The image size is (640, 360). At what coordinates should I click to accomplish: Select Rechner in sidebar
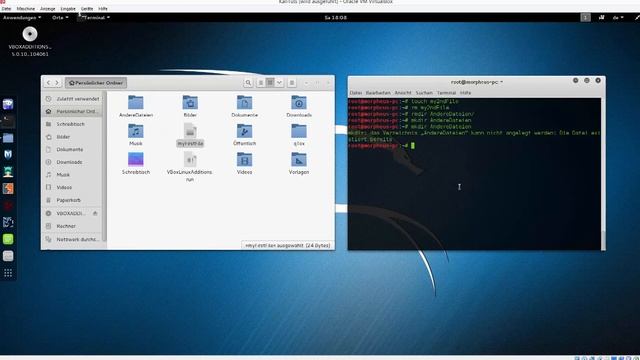73,226
